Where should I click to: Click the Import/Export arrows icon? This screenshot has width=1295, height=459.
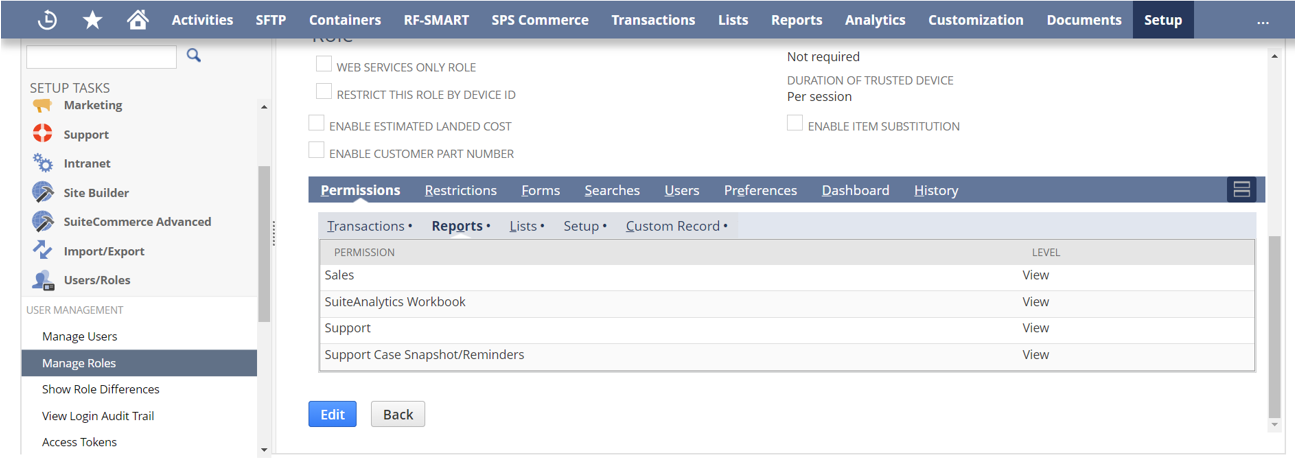coord(43,251)
